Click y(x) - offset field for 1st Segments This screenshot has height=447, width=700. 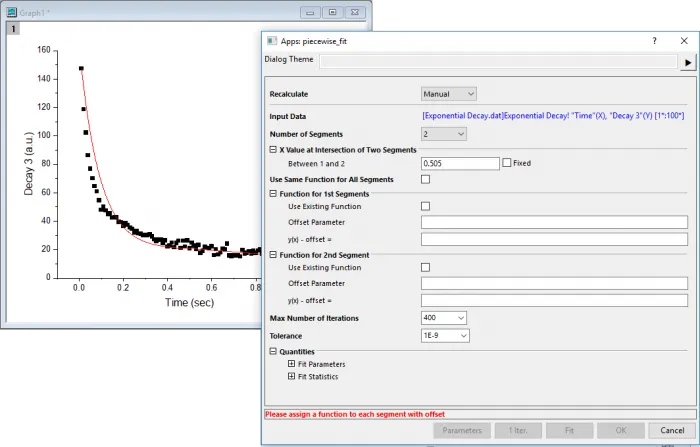pyautogui.click(x=554, y=239)
